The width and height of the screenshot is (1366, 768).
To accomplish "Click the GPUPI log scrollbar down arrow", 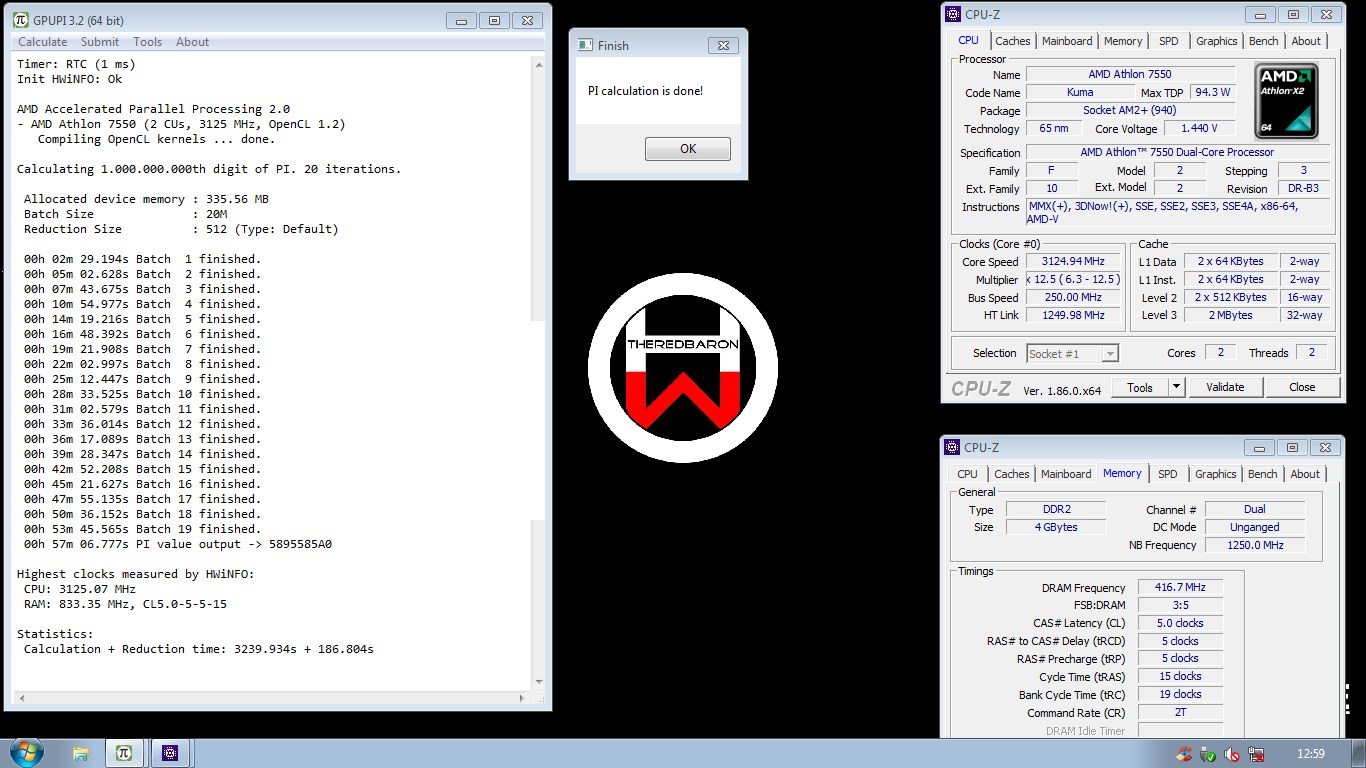I will 538,681.
